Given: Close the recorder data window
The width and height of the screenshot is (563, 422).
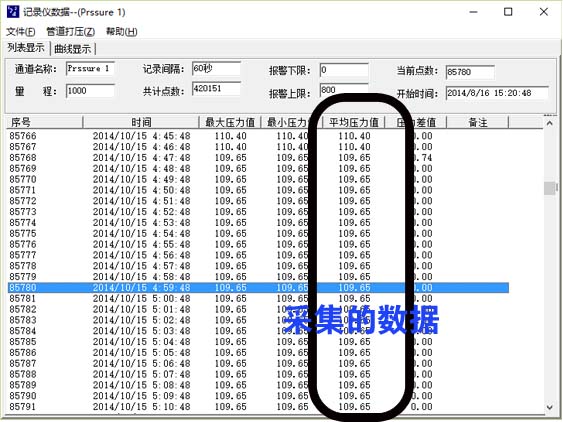Looking at the screenshot, I should (544, 12).
